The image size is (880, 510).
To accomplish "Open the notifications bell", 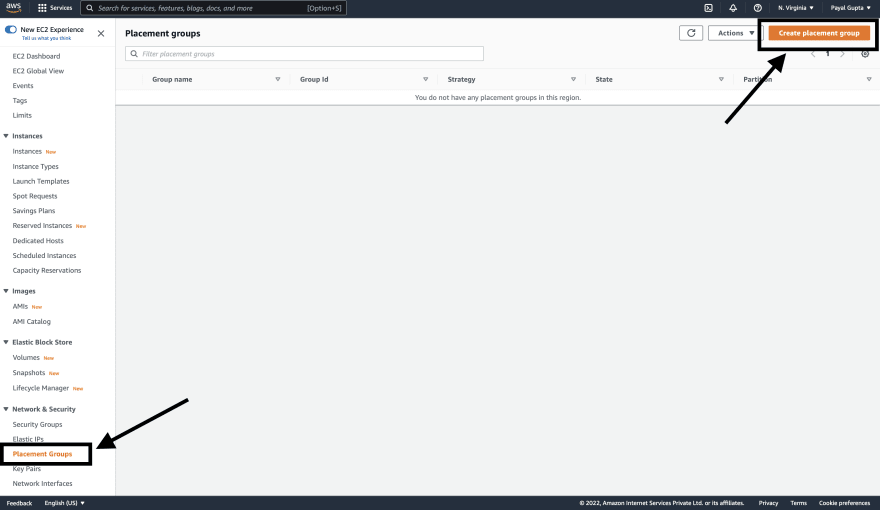I will coord(733,8).
